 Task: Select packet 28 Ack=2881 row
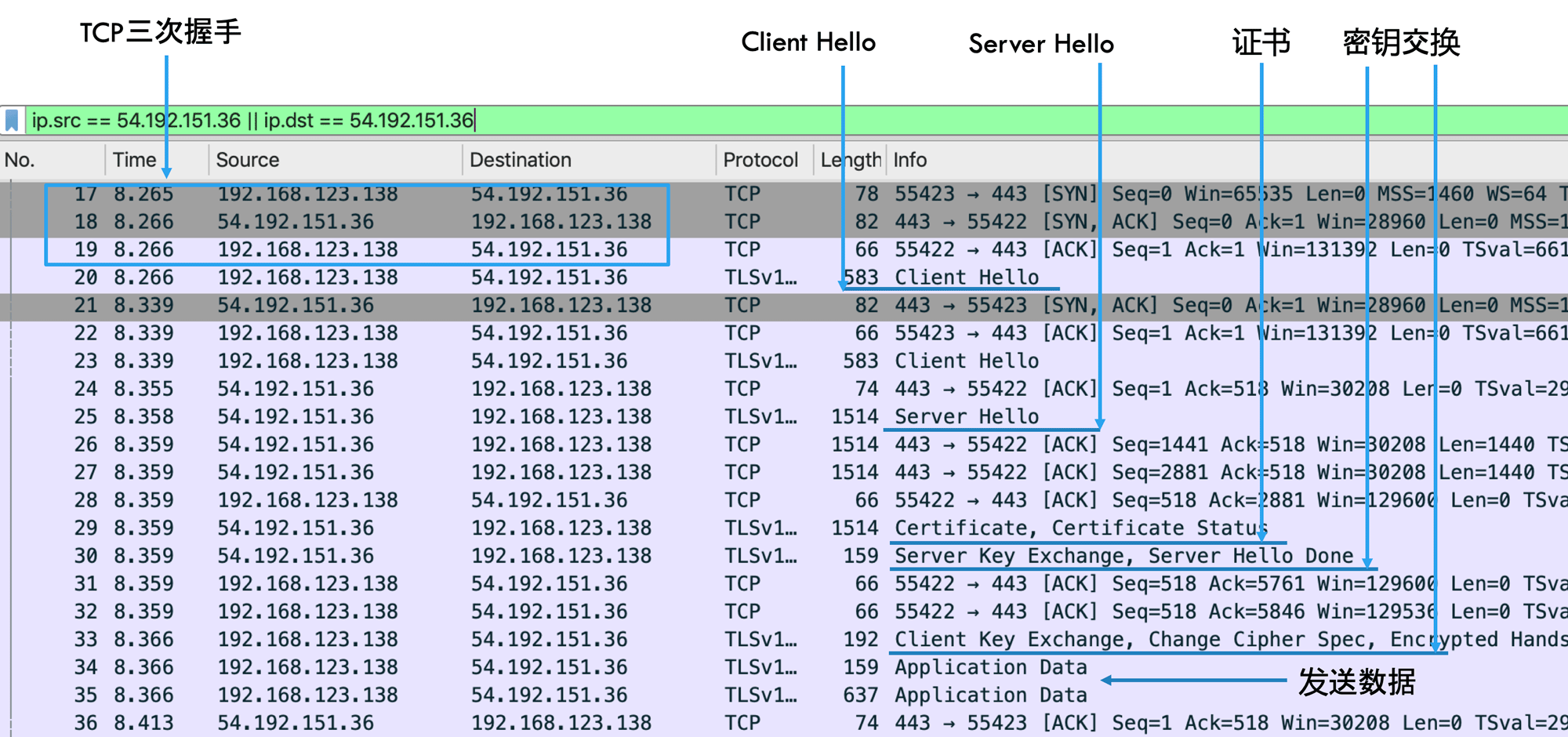(x=784, y=500)
